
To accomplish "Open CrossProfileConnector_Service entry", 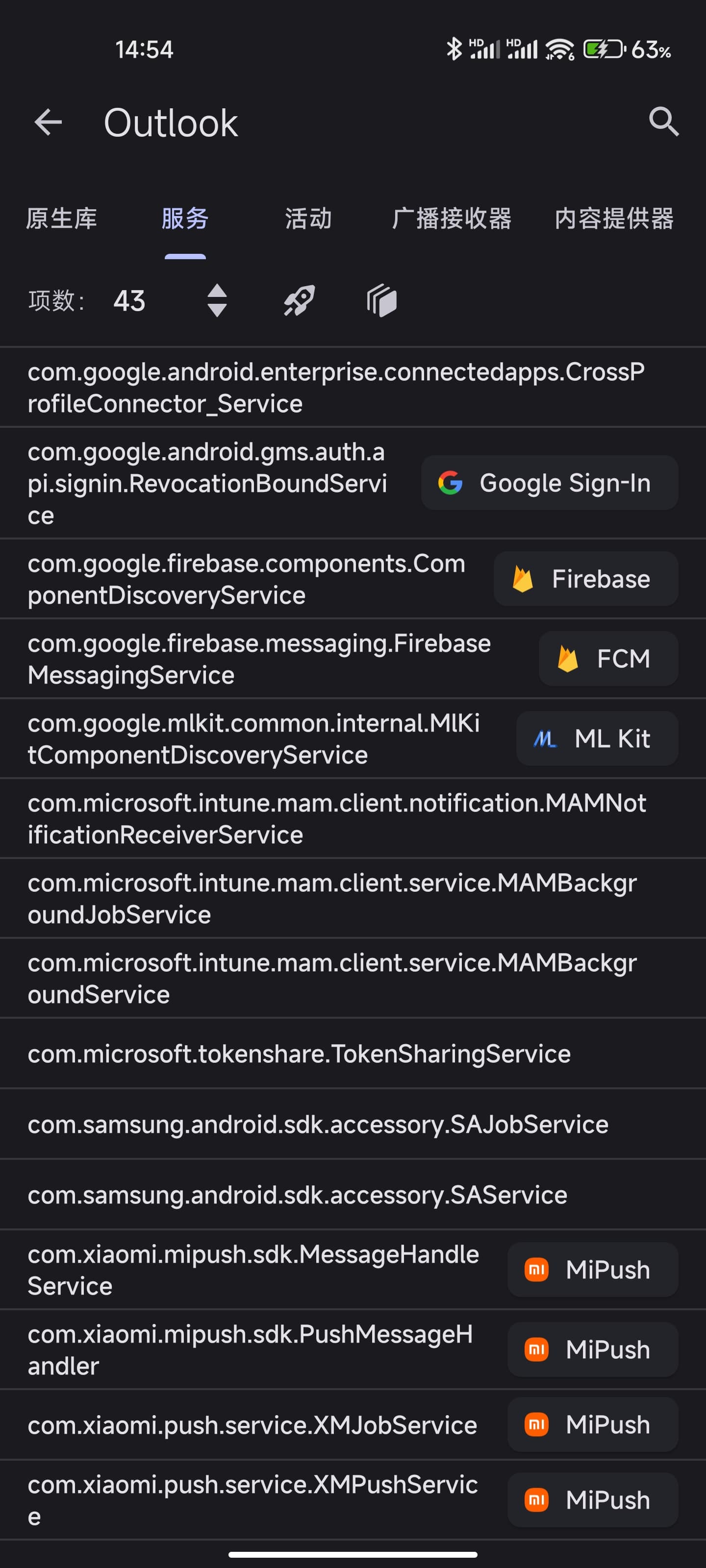I will click(336, 388).
